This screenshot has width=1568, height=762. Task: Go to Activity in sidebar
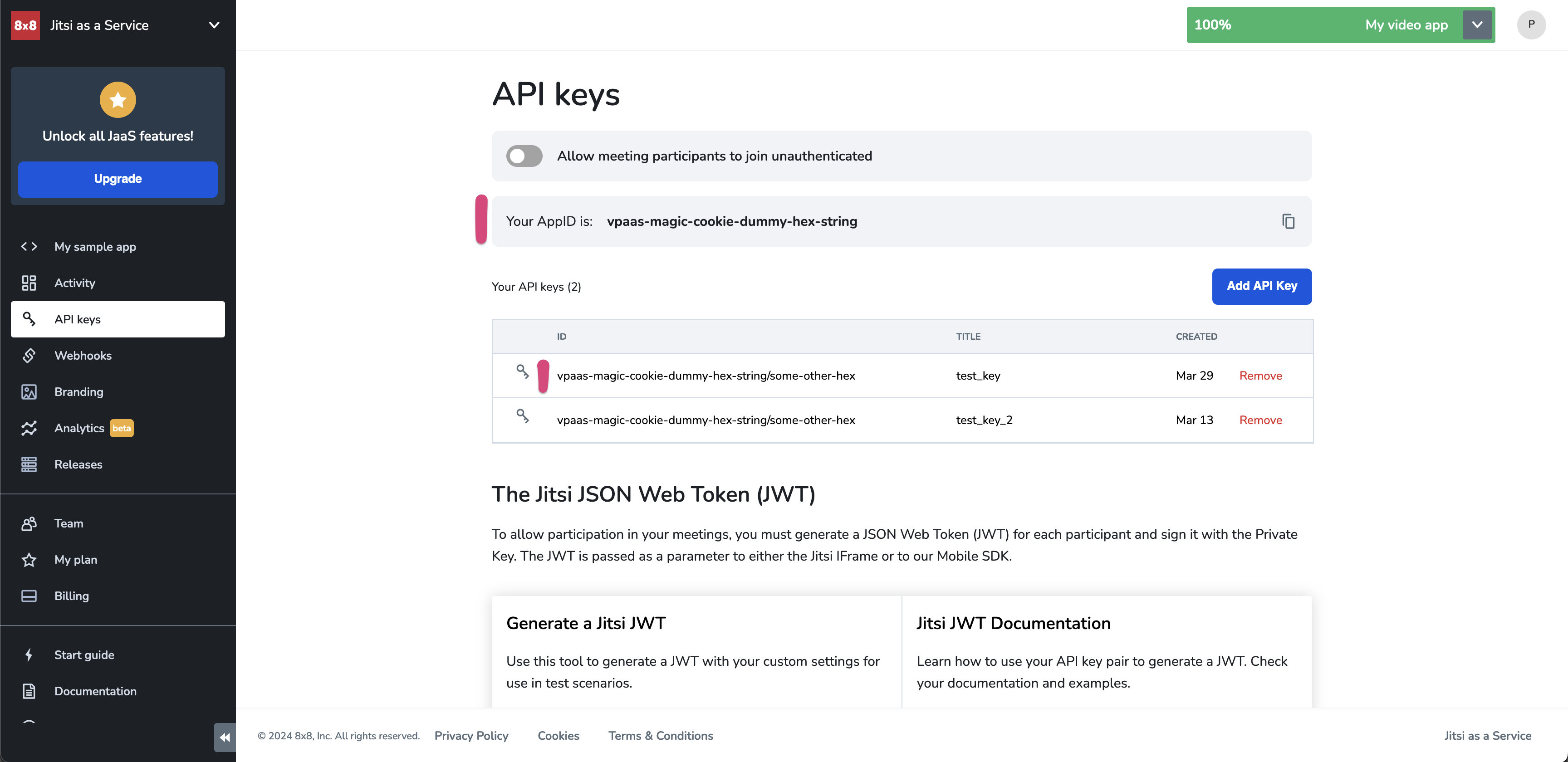pos(118,283)
